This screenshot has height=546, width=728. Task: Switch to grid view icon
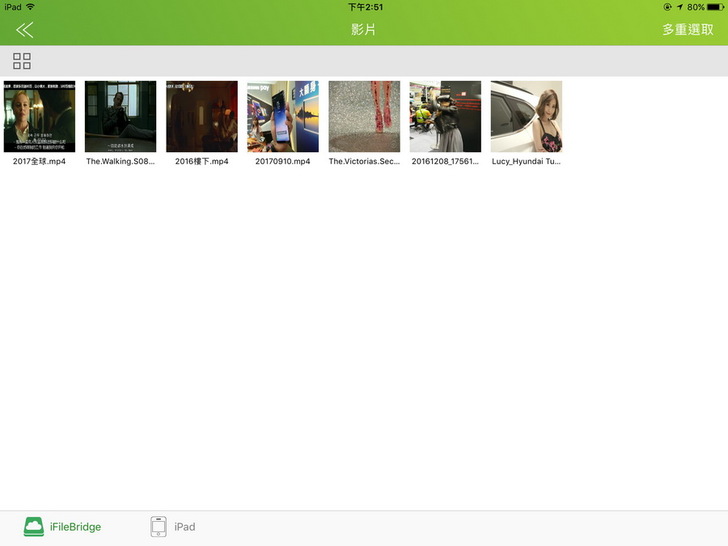click(x=22, y=61)
